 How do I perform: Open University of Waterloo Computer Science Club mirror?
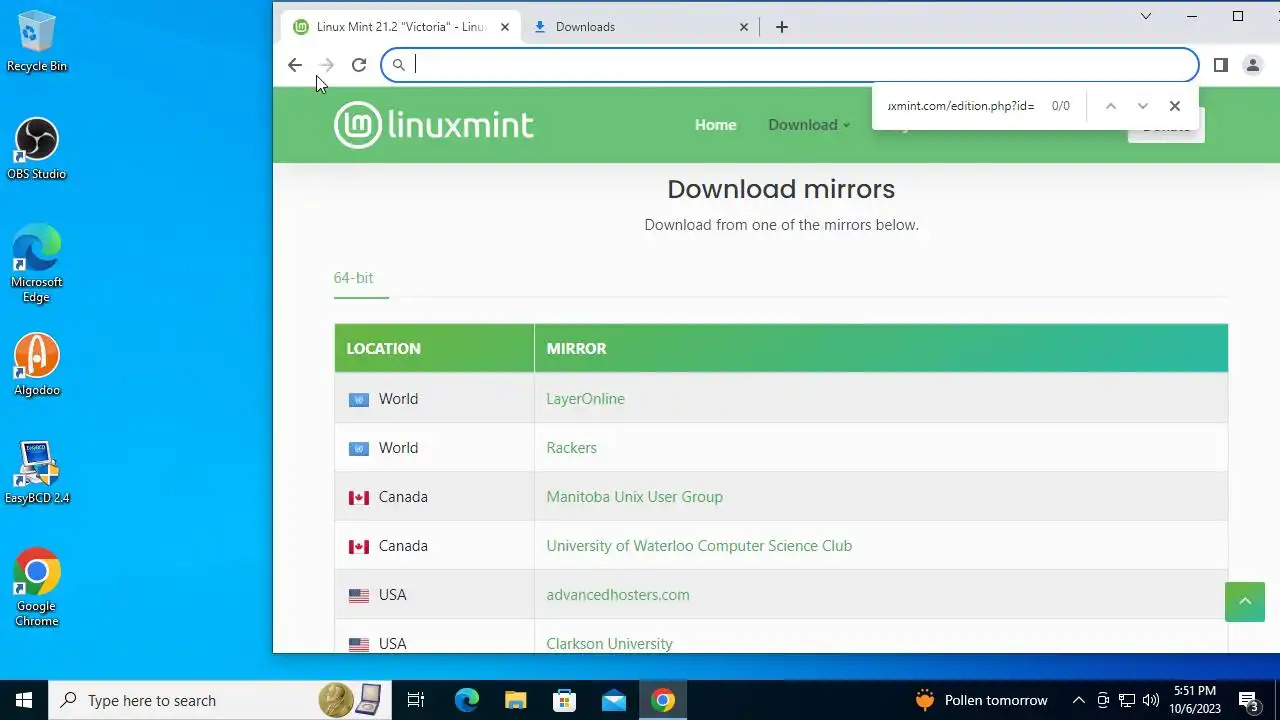pos(699,546)
